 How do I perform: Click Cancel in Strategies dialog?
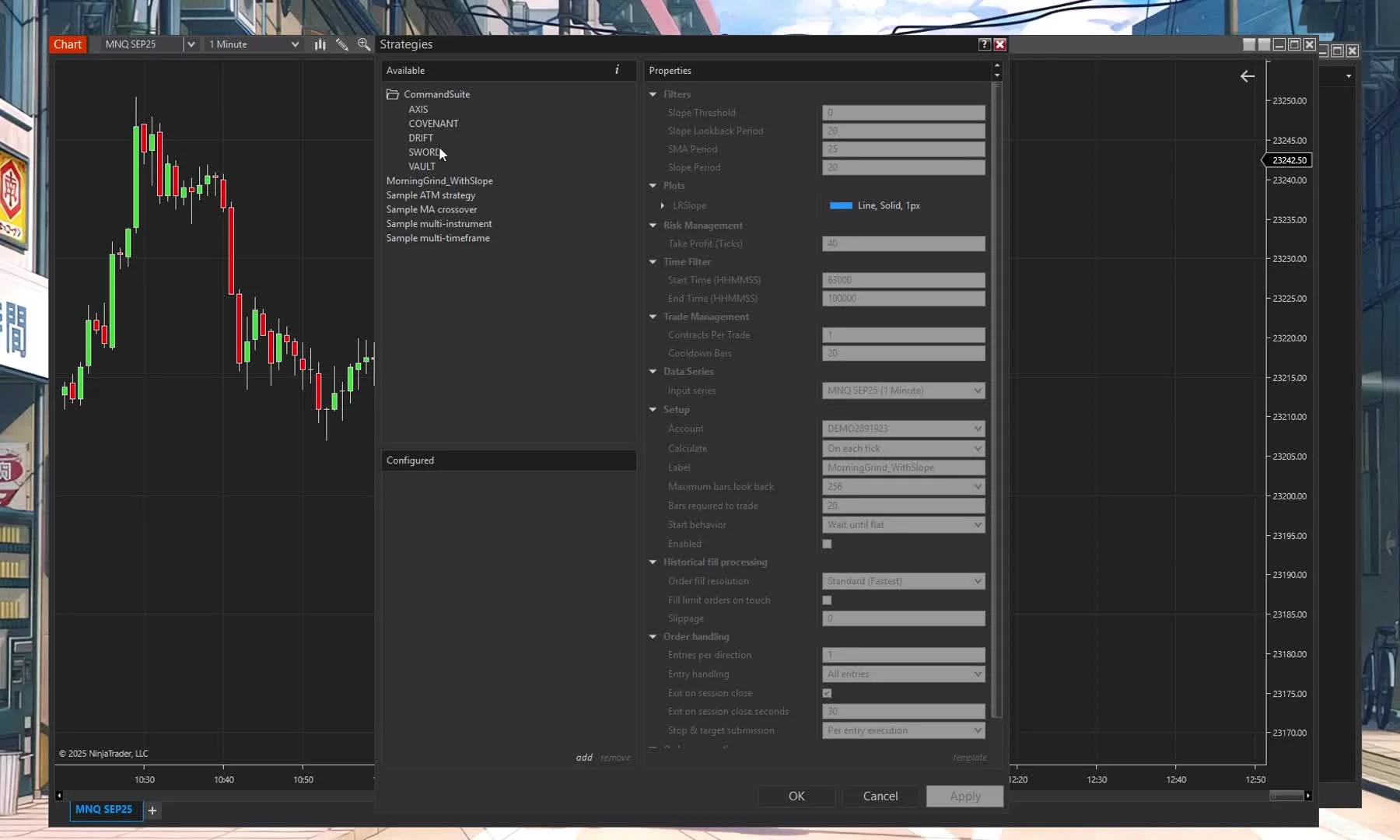880,796
